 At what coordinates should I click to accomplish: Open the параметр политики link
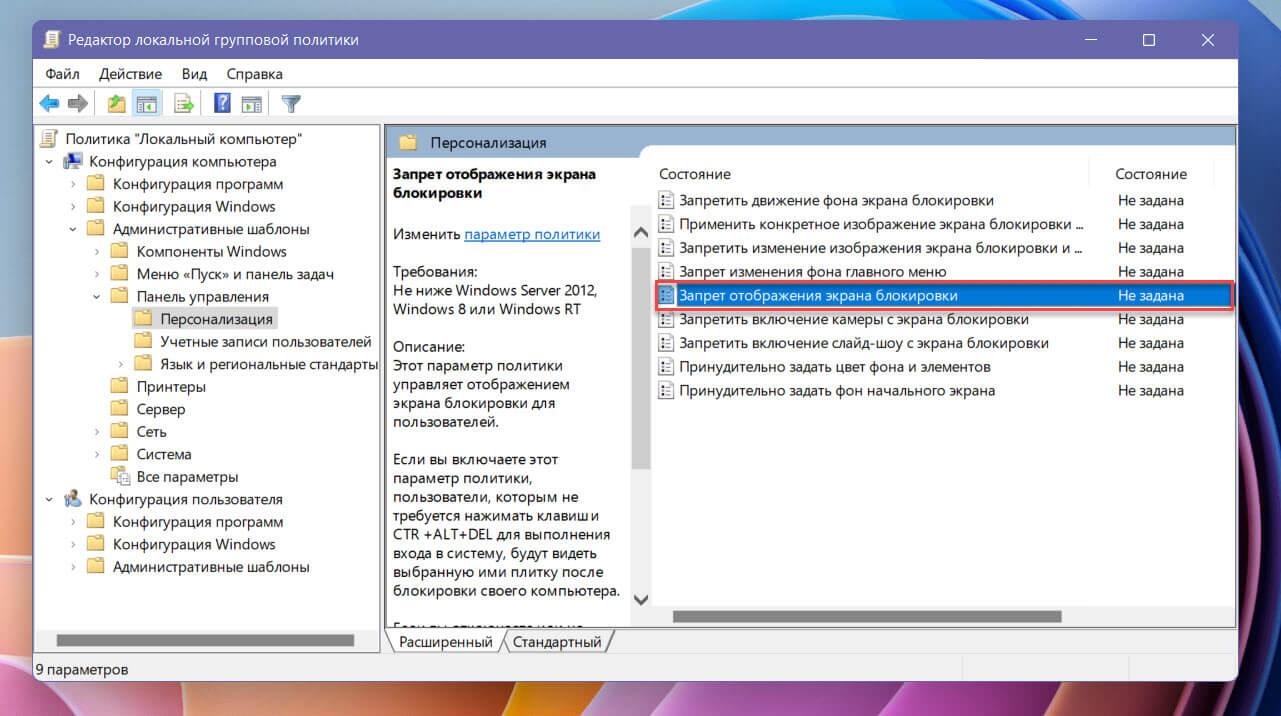532,234
